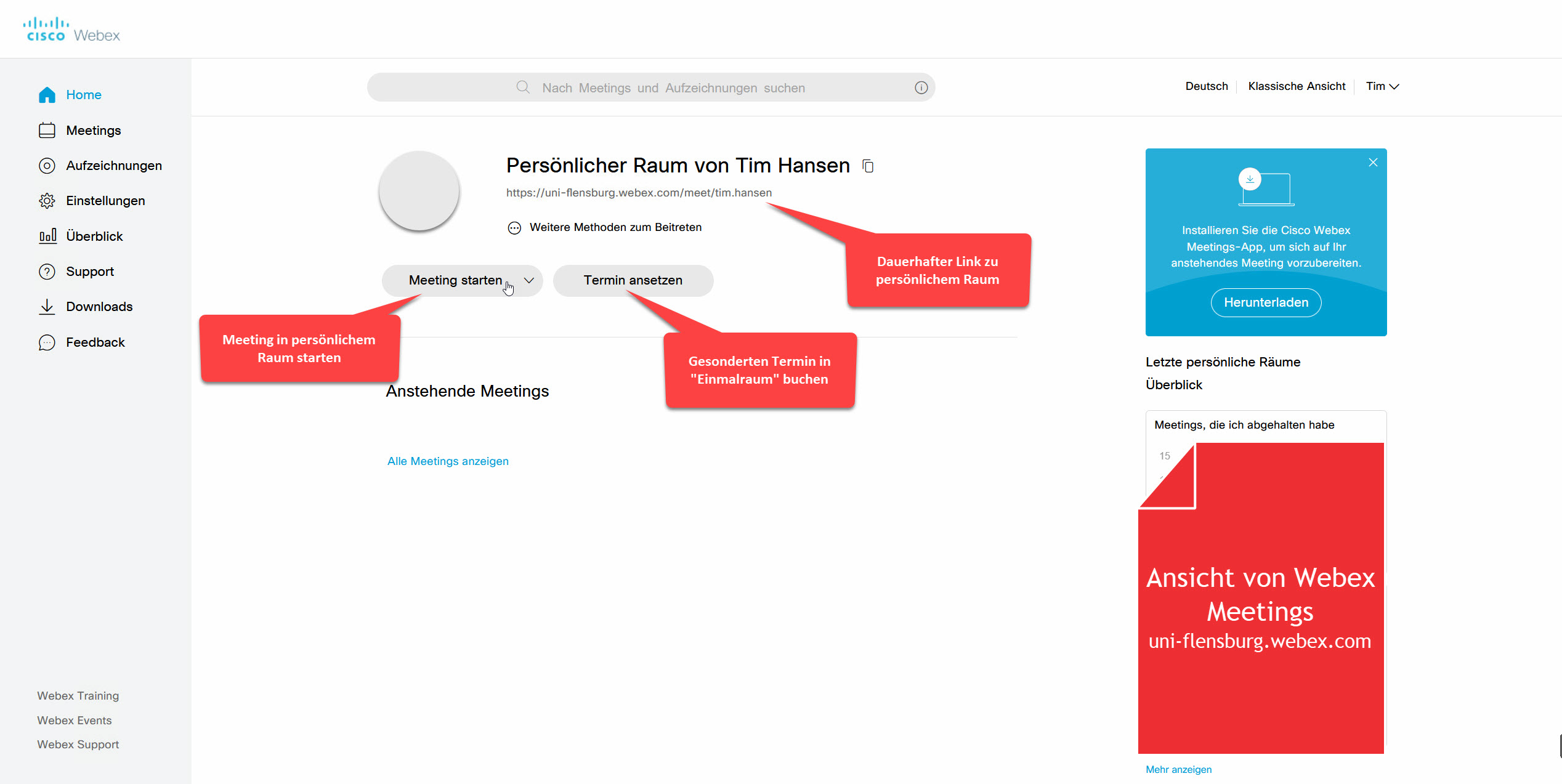1562x784 pixels.
Task: Expand Weitere Methoden zum Beitreten
Action: [514, 228]
